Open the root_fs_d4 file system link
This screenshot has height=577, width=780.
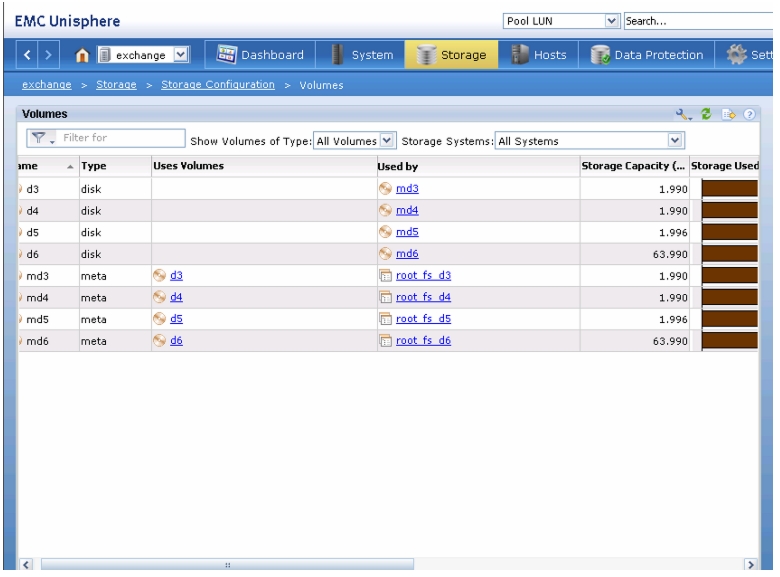(423, 297)
